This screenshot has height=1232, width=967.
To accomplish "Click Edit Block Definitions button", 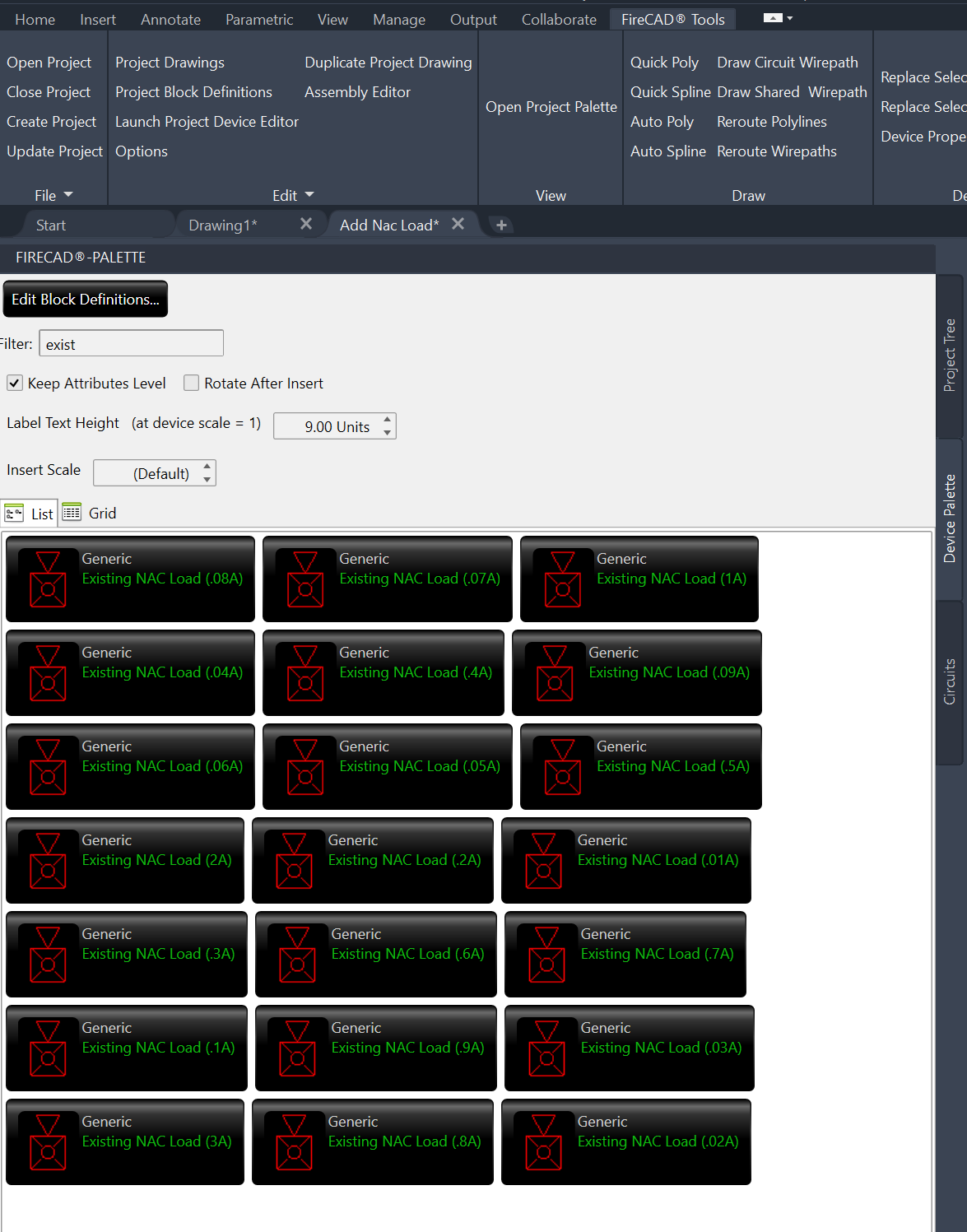I will tap(86, 299).
